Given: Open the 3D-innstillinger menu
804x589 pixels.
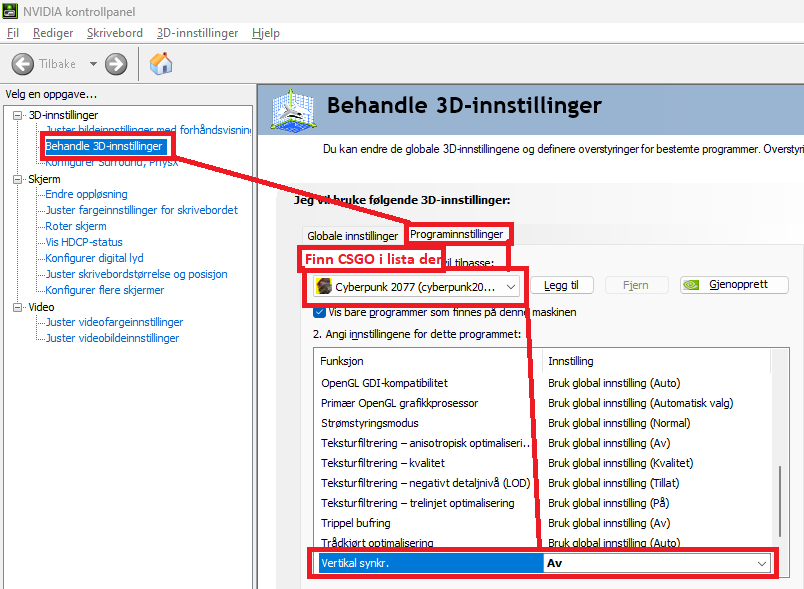Looking at the screenshot, I should pyautogui.click(x=197, y=33).
